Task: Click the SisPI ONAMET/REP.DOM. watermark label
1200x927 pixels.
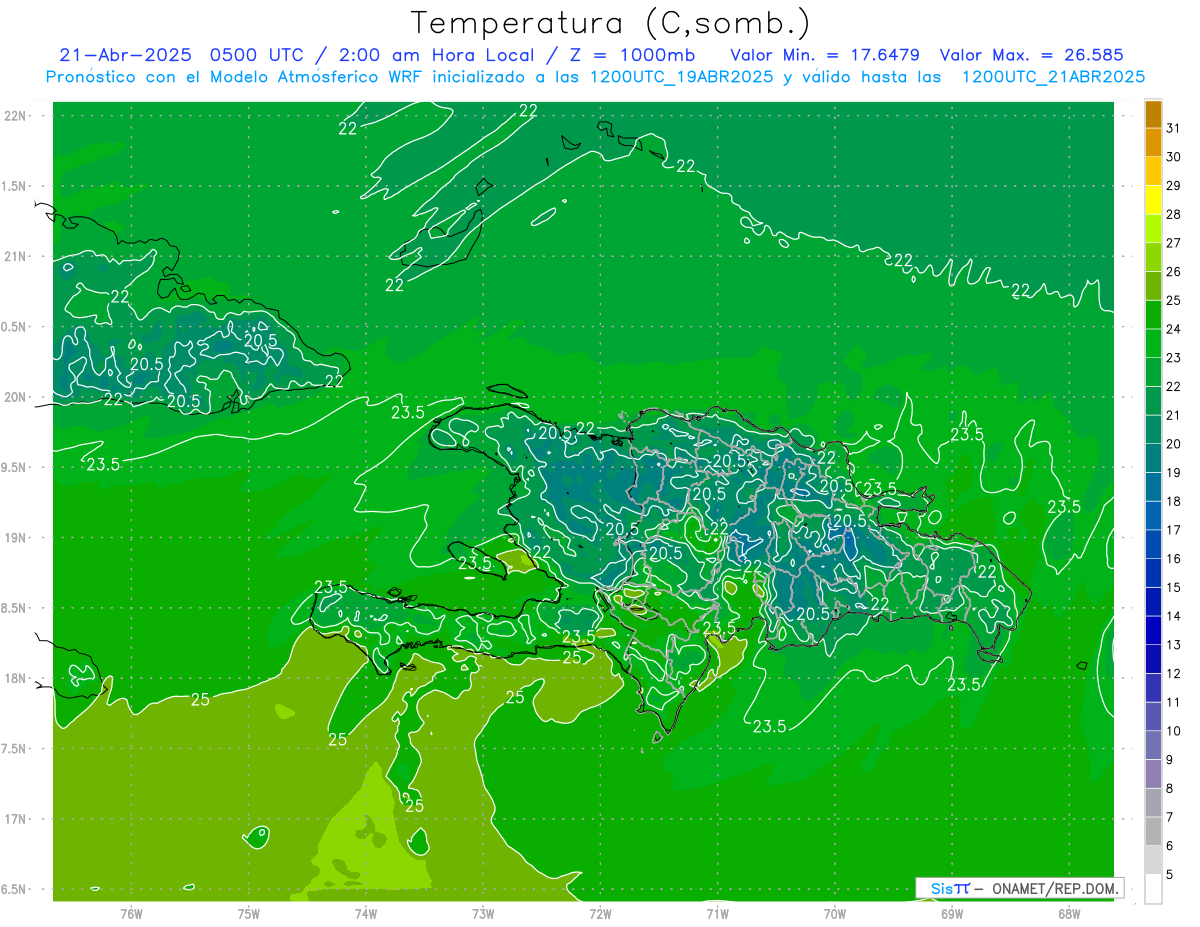Action: tap(1020, 888)
